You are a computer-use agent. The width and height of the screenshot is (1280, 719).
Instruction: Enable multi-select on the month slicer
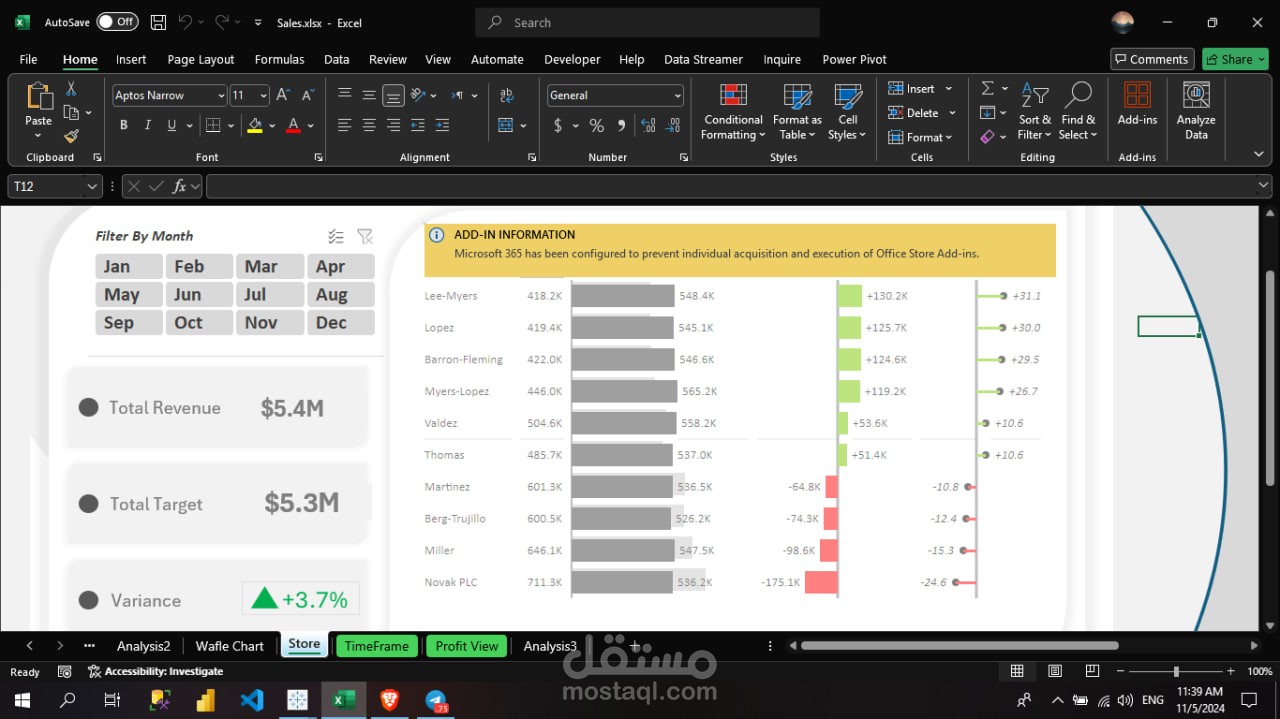336,236
